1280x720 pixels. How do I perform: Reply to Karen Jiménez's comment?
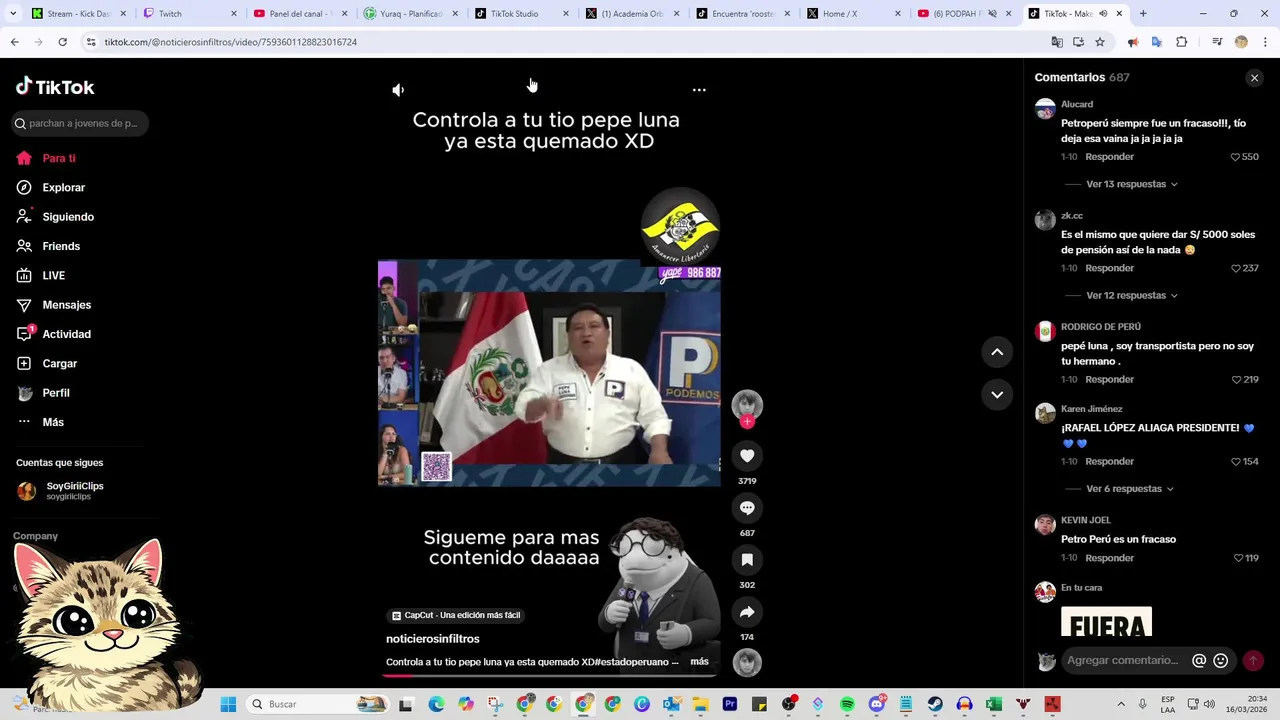[x=1109, y=462]
